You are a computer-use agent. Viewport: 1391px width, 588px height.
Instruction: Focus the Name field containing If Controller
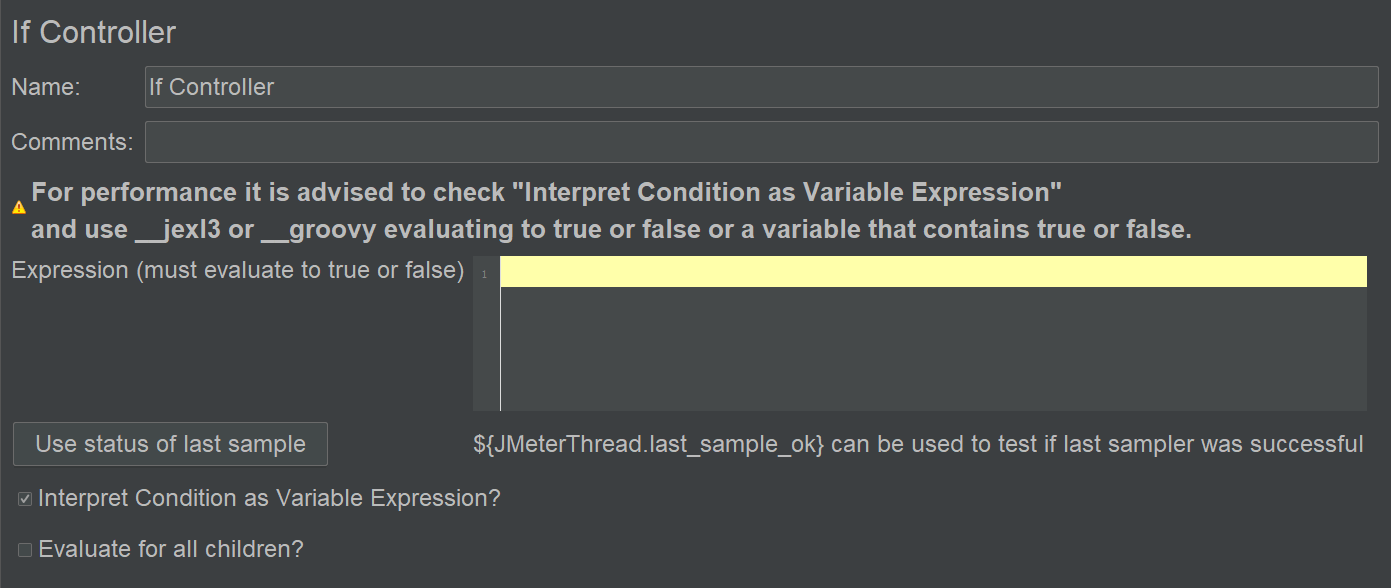click(761, 87)
